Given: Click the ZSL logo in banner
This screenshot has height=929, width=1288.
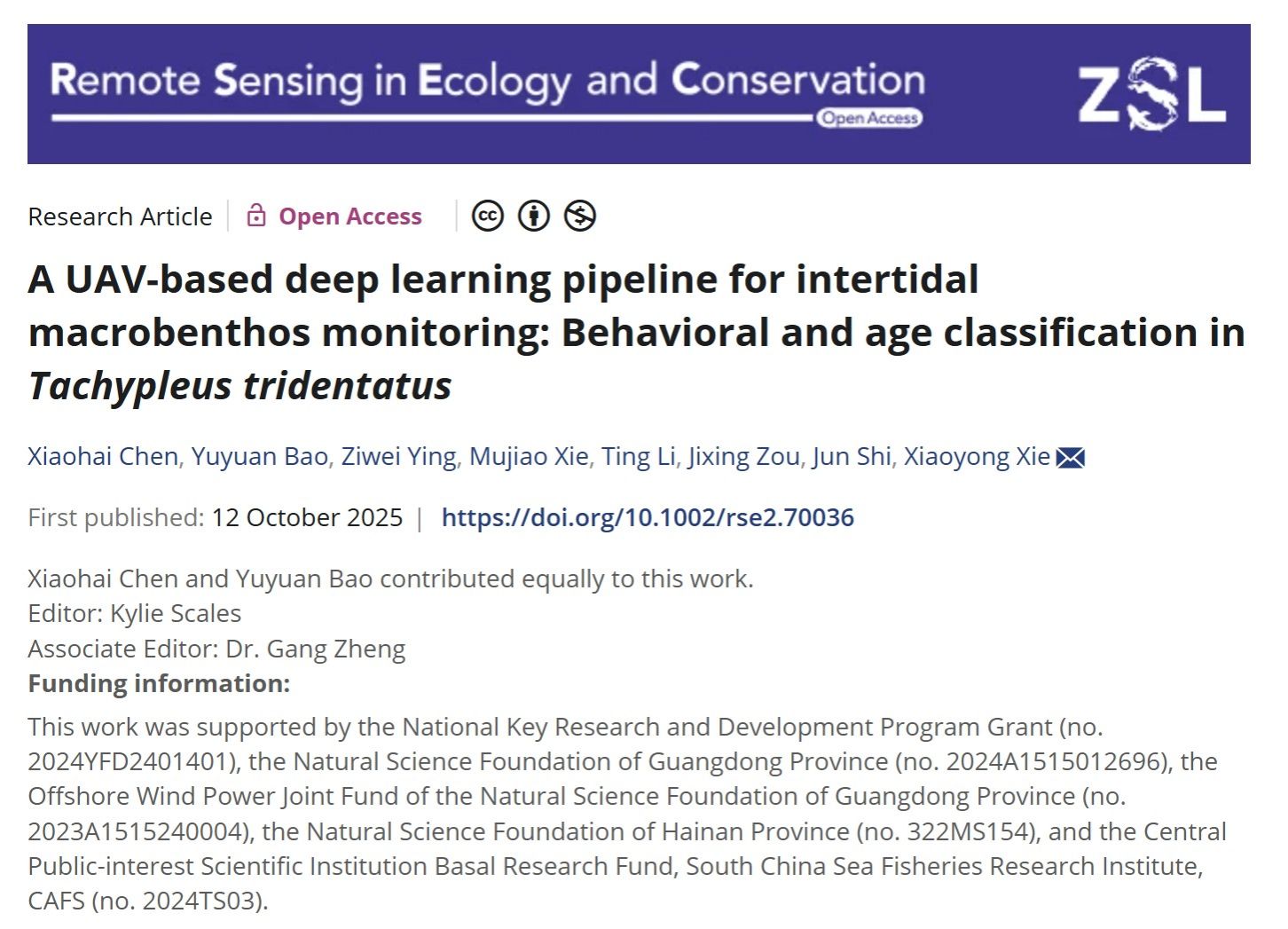Looking at the screenshot, I should (1151, 93).
